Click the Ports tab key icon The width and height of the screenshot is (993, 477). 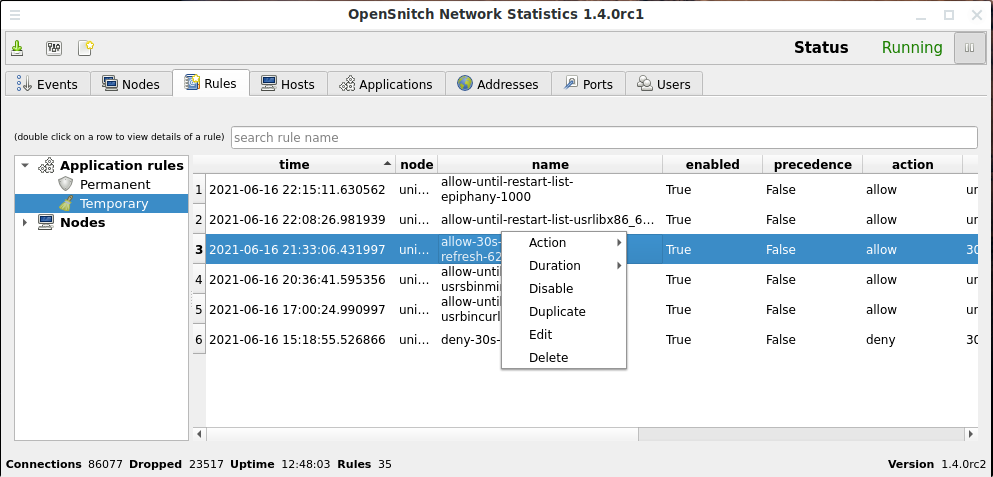(571, 84)
